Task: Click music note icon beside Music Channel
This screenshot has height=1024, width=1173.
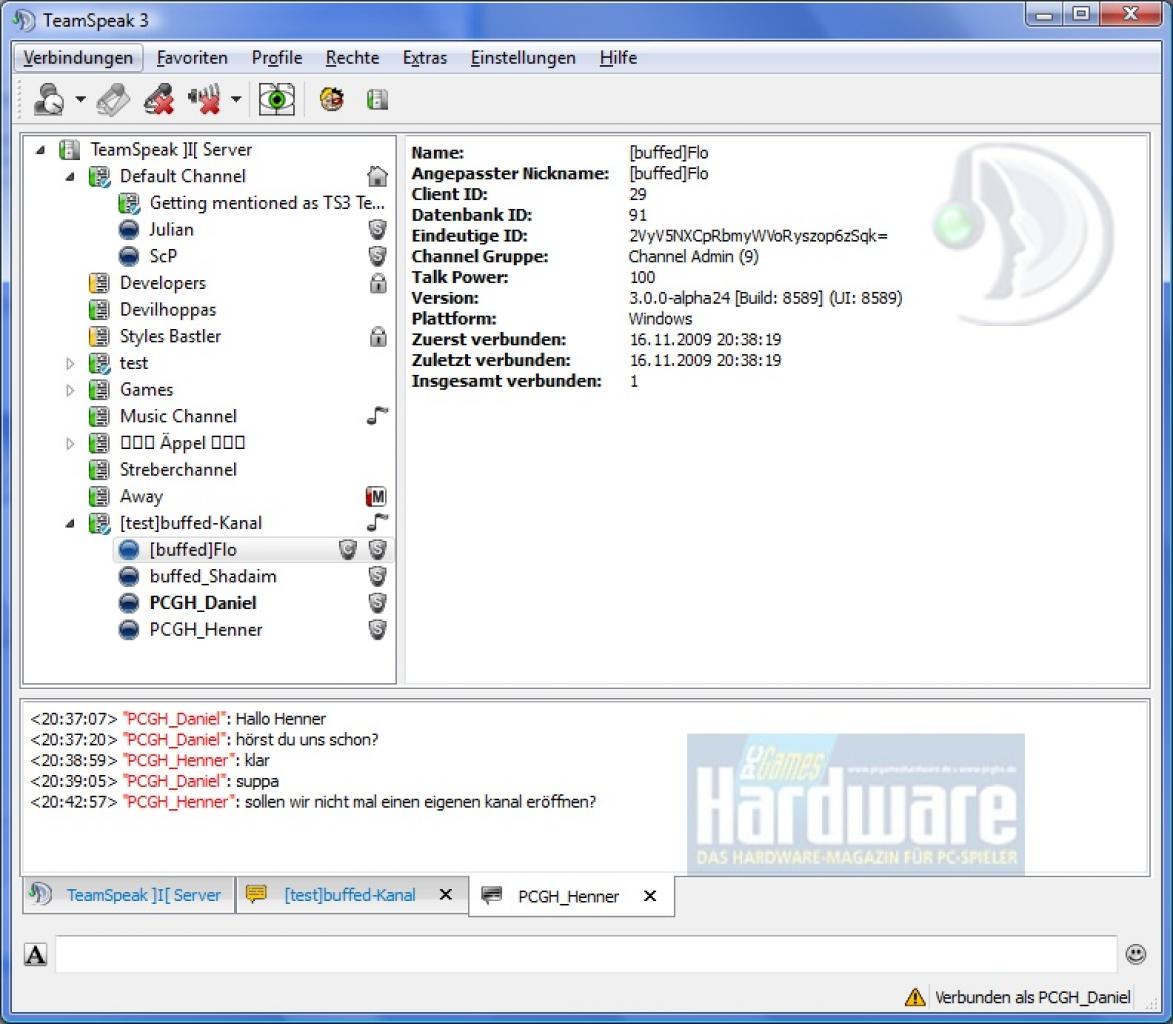Action: tap(378, 415)
